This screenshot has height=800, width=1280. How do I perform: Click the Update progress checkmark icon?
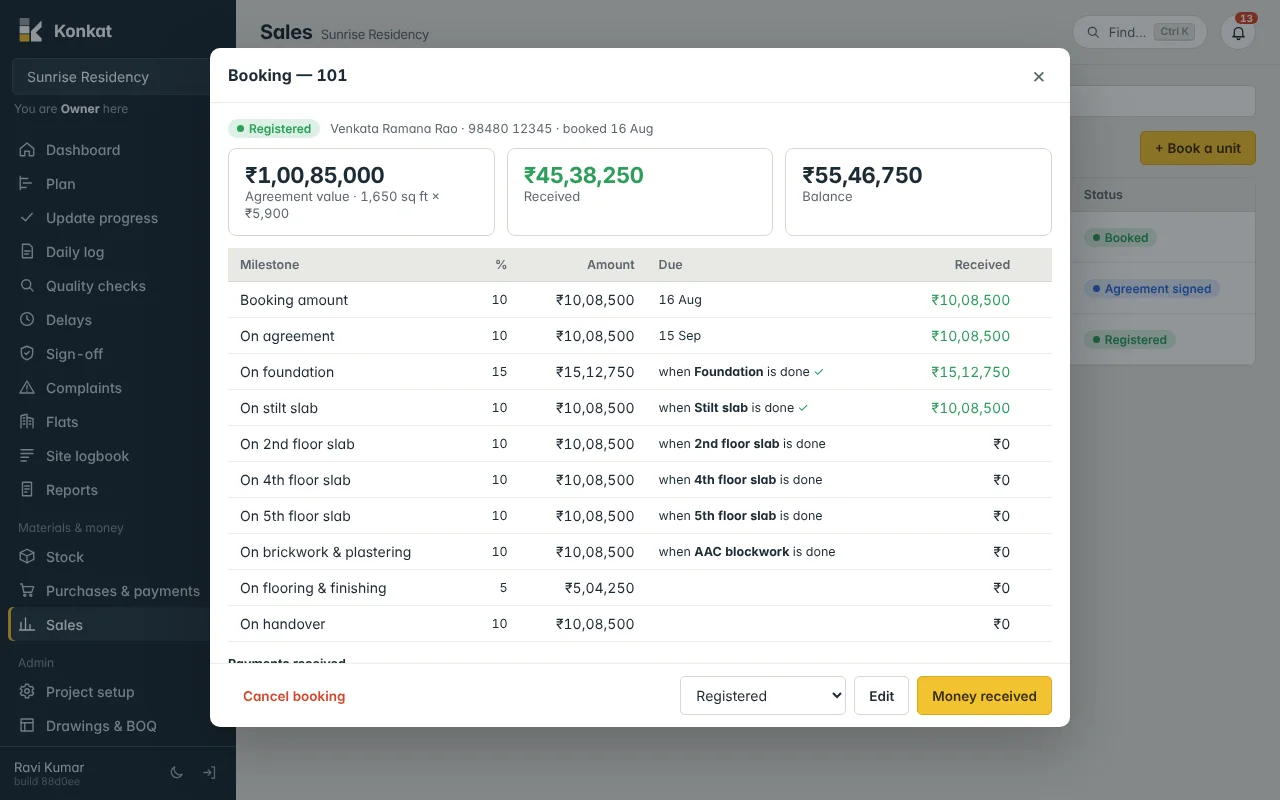(27, 218)
